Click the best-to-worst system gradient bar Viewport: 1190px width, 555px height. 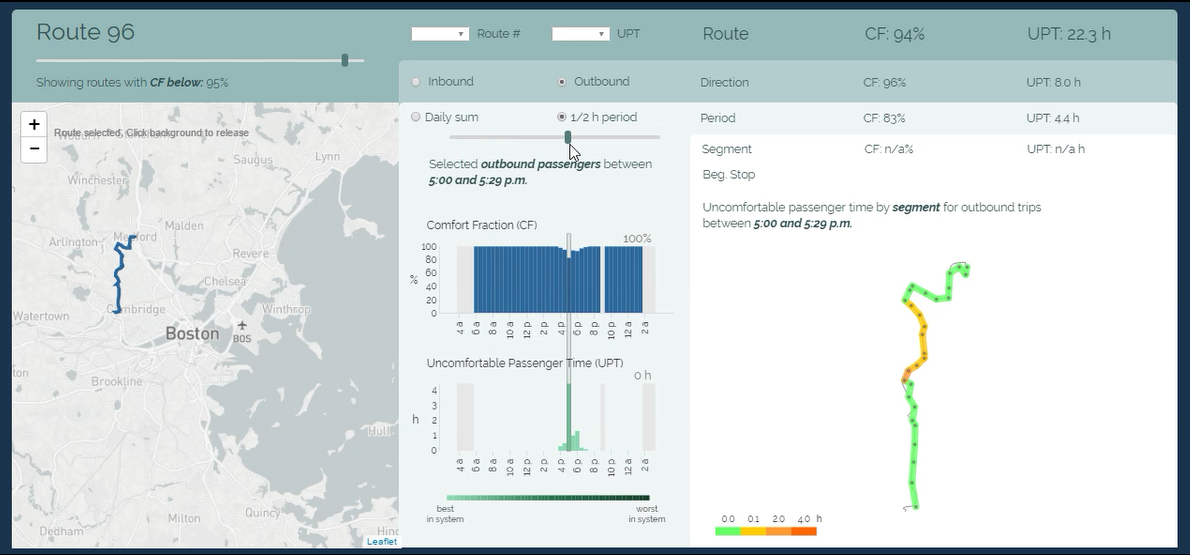click(x=548, y=497)
